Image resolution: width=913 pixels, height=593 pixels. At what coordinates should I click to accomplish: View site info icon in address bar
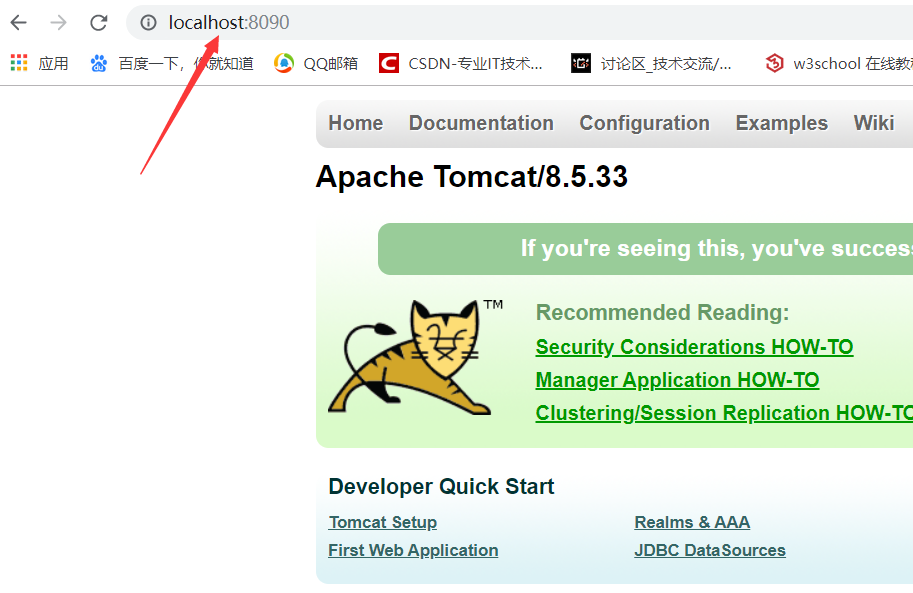point(148,23)
